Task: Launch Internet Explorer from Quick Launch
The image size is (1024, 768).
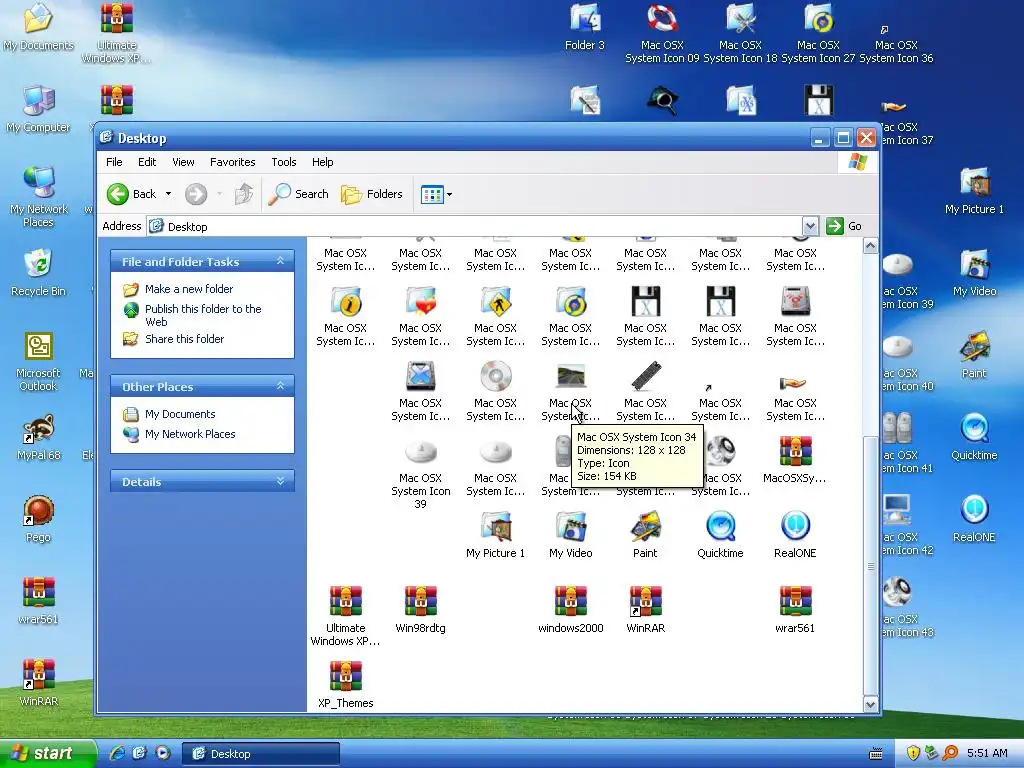Action: pos(118,753)
